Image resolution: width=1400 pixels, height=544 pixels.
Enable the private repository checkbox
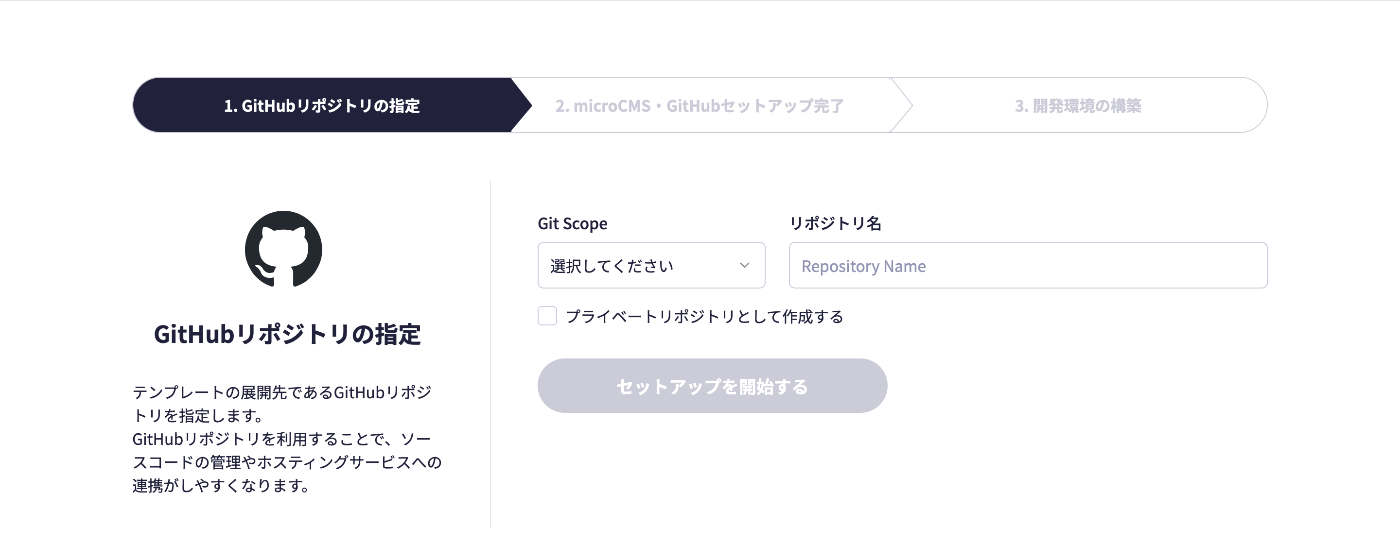point(547,316)
